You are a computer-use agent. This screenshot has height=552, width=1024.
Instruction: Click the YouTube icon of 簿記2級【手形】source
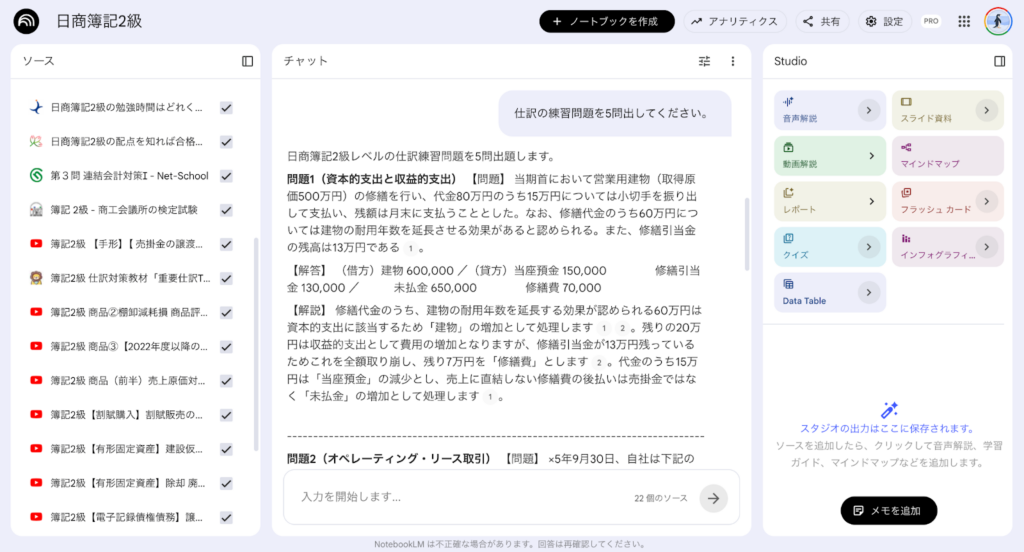(x=37, y=244)
